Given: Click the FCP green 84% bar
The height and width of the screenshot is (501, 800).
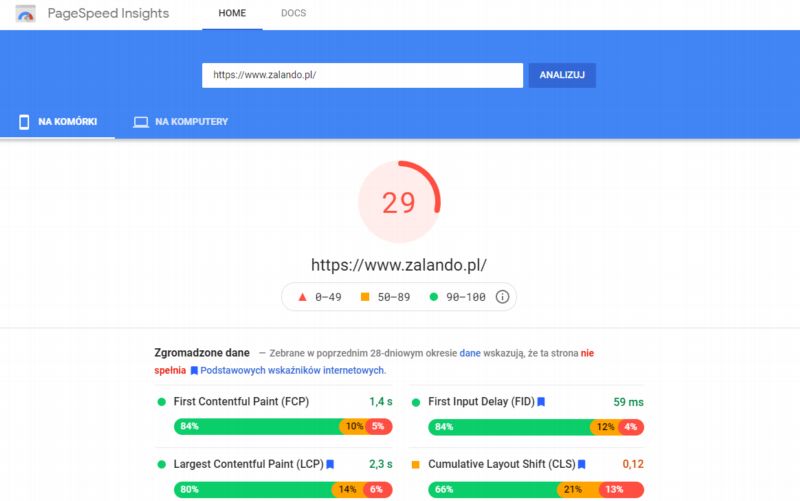Looking at the screenshot, I should tap(257, 426).
